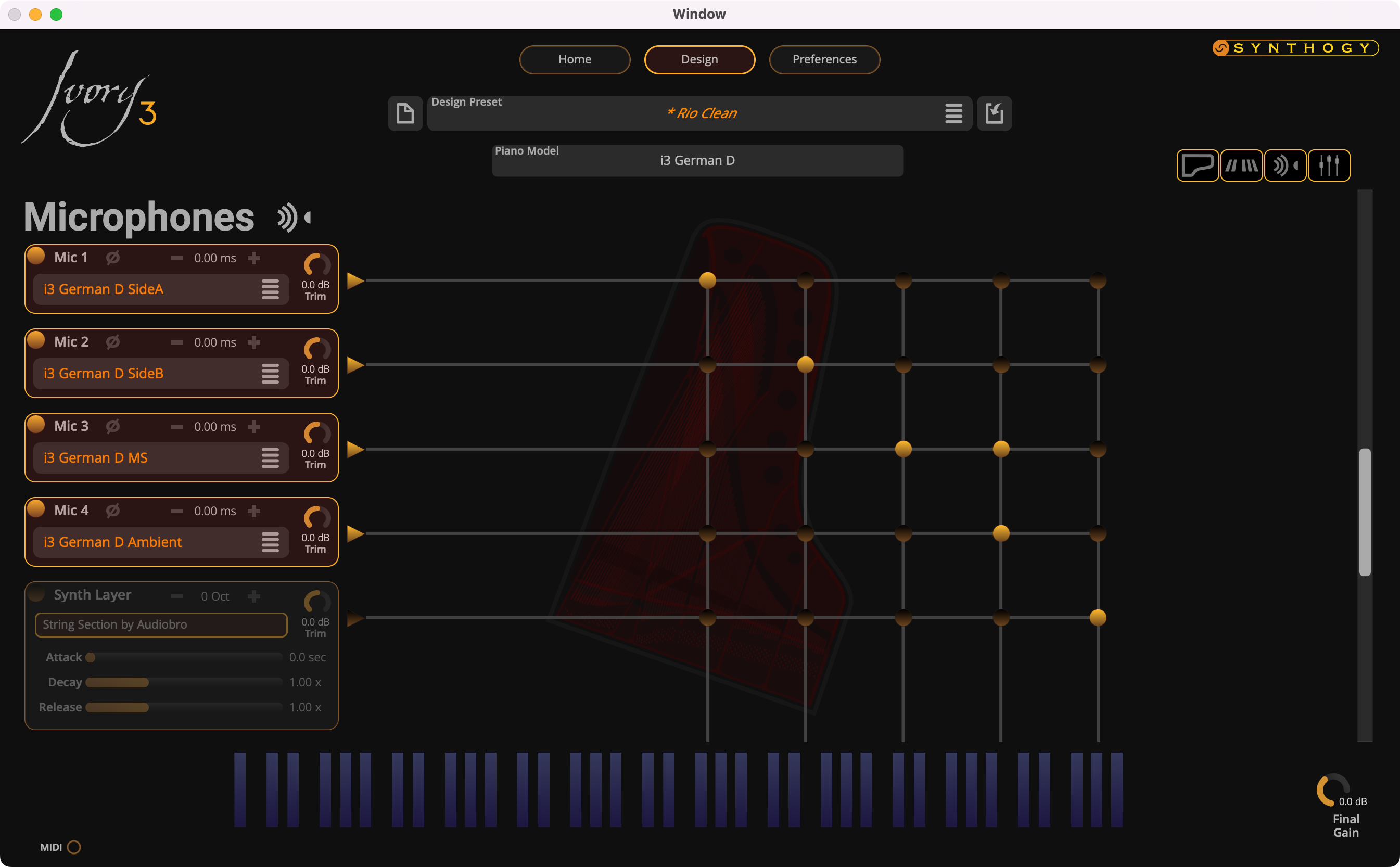The image size is (1400, 867).
Task: Click the Final Gain knob
Action: click(x=1333, y=789)
